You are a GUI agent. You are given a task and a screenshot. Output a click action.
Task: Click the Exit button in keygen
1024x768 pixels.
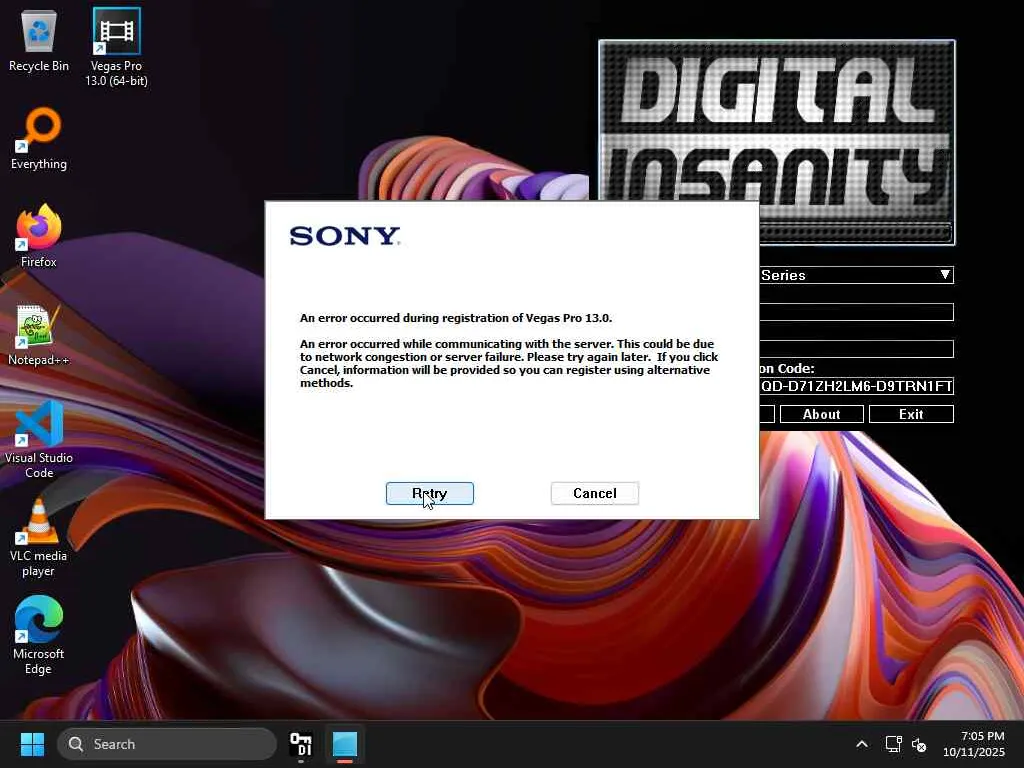click(911, 414)
